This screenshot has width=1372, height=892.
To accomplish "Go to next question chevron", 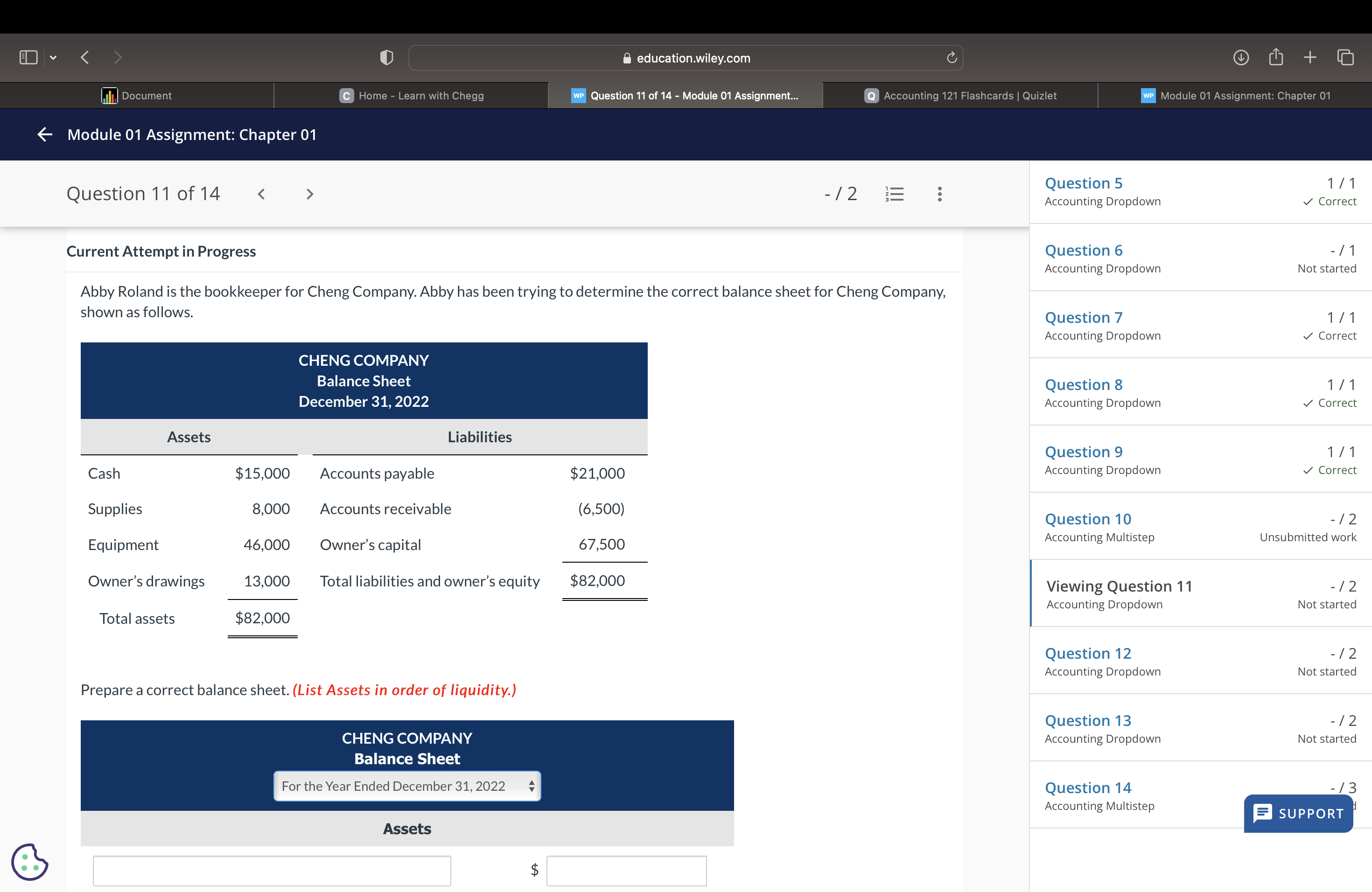I will point(309,194).
